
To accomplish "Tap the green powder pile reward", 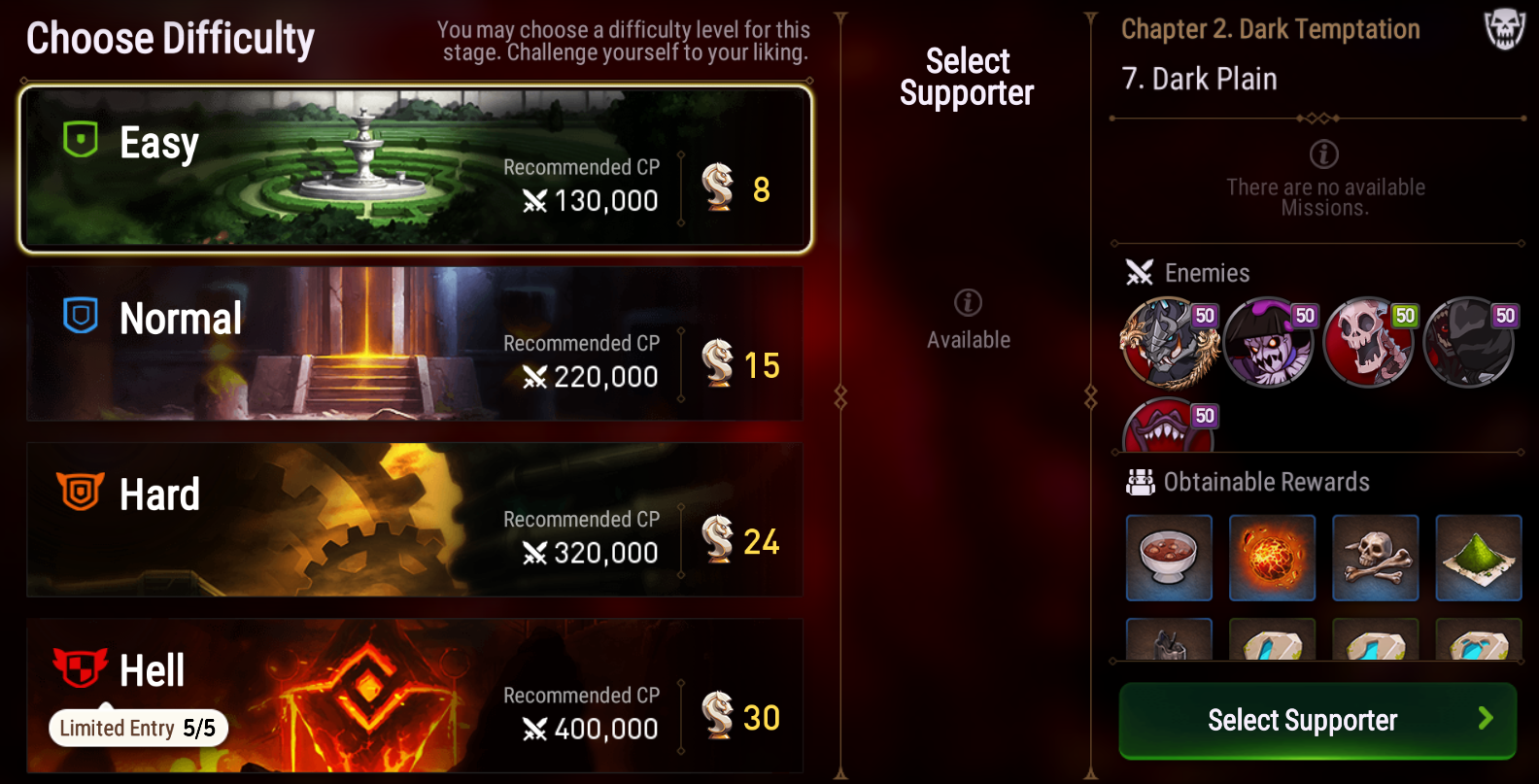I will tap(1478, 558).
